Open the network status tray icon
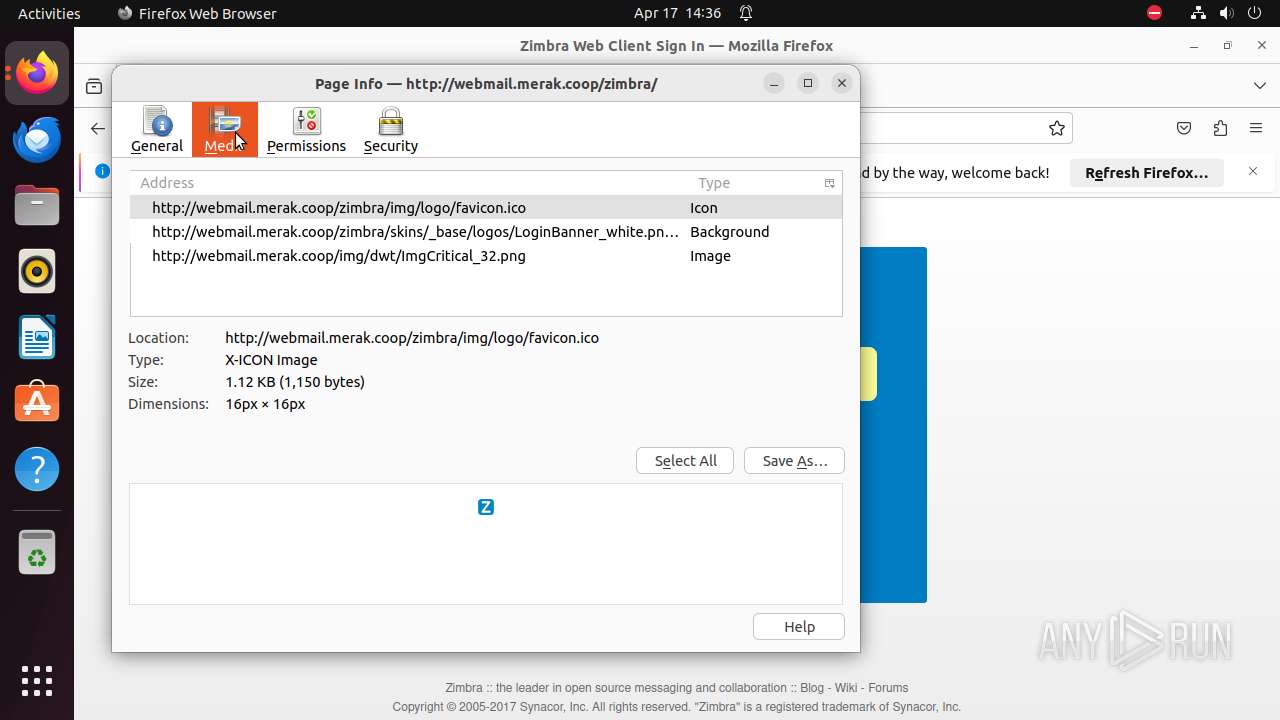The height and width of the screenshot is (720, 1280). [x=1198, y=13]
